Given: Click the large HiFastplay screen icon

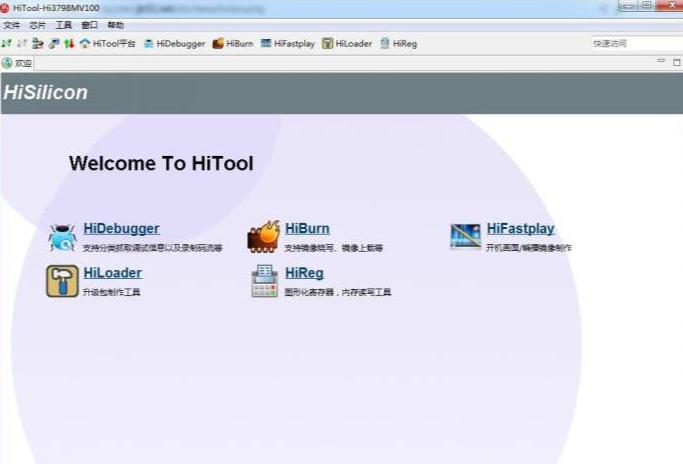Looking at the screenshot, I should [465, 237].
